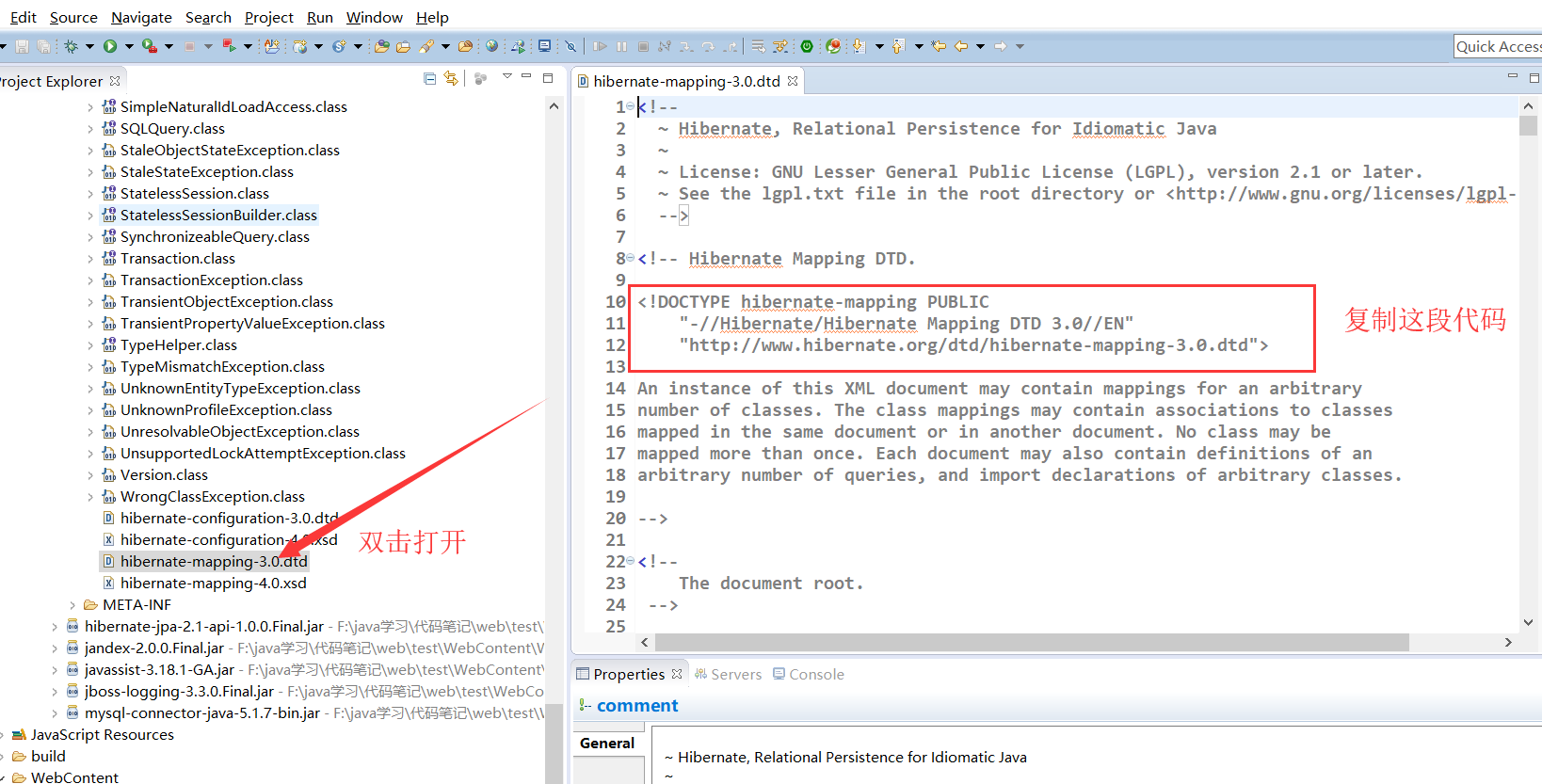Collapse All in Project Explorer
Screen dimensions: 1542x784
(x=429, y=79)
